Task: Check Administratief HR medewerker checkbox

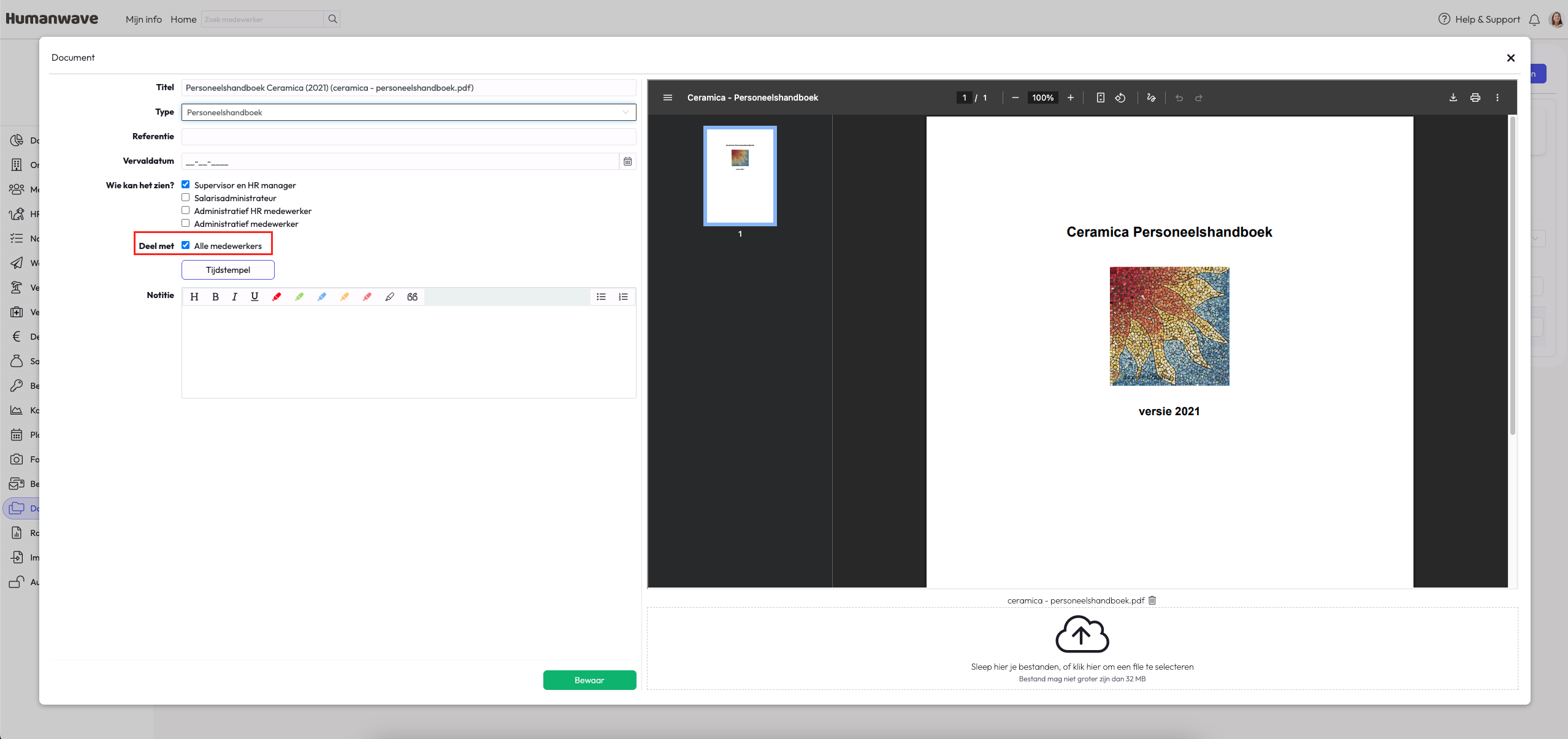Action: click(x=186, y=210)
